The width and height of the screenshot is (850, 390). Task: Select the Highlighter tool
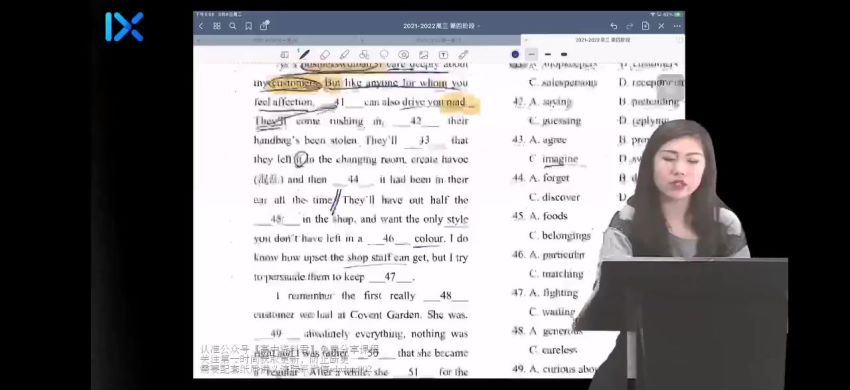(x=344, y=55)
